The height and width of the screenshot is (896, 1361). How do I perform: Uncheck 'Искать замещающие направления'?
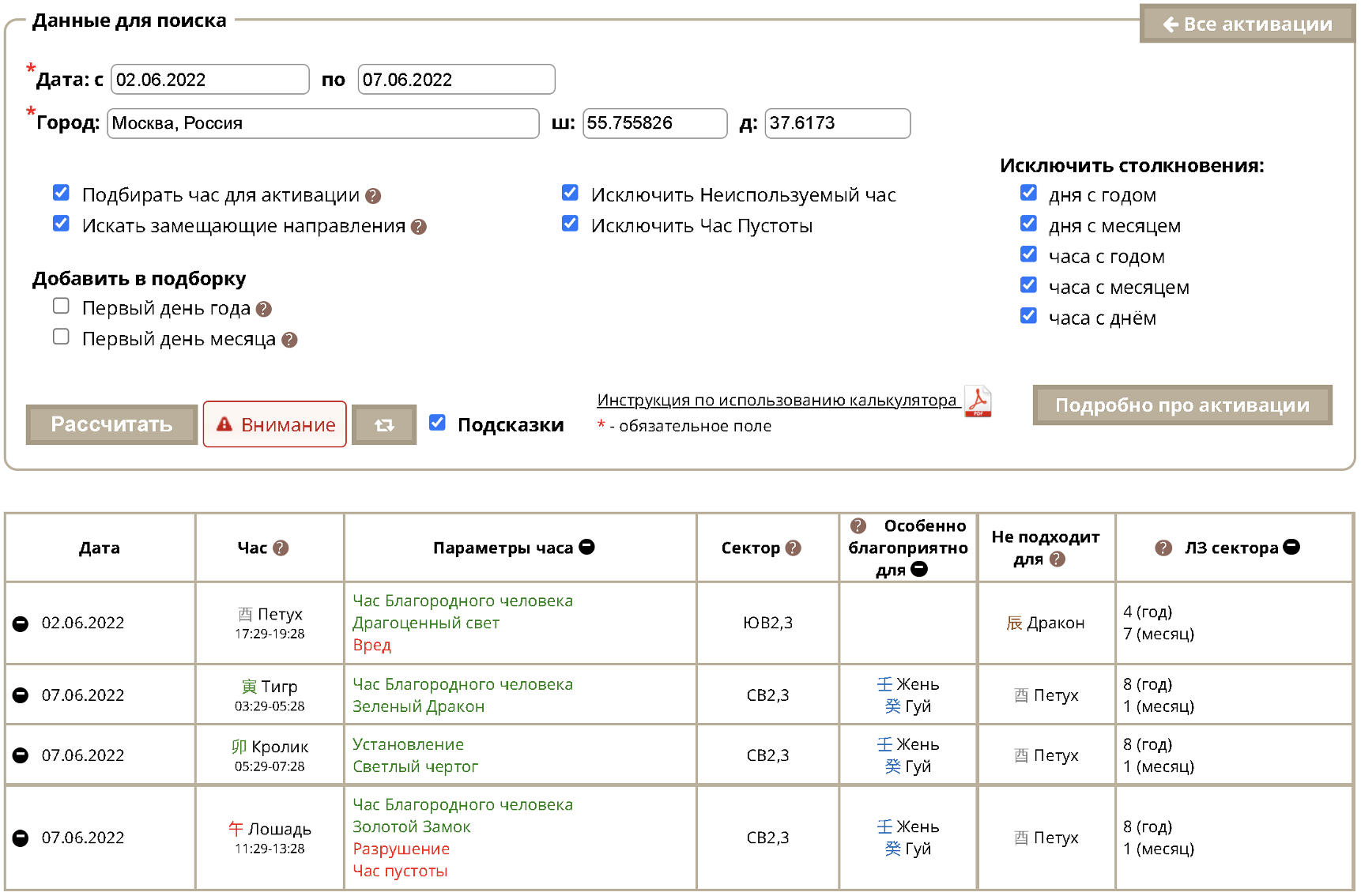click(x=61, y=224)
